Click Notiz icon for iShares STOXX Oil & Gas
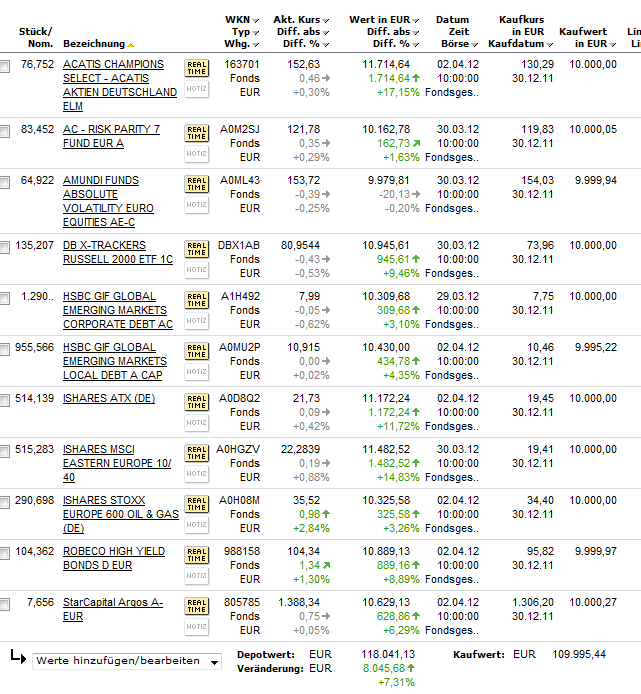Viewport: 641px width, 694px height. click(x=197, y=524)
